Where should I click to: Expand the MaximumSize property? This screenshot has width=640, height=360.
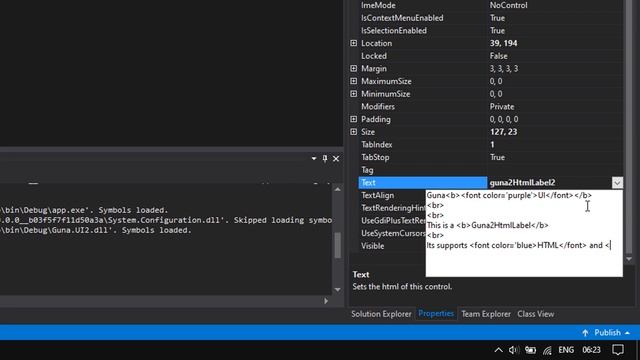(x=353, y=81)
